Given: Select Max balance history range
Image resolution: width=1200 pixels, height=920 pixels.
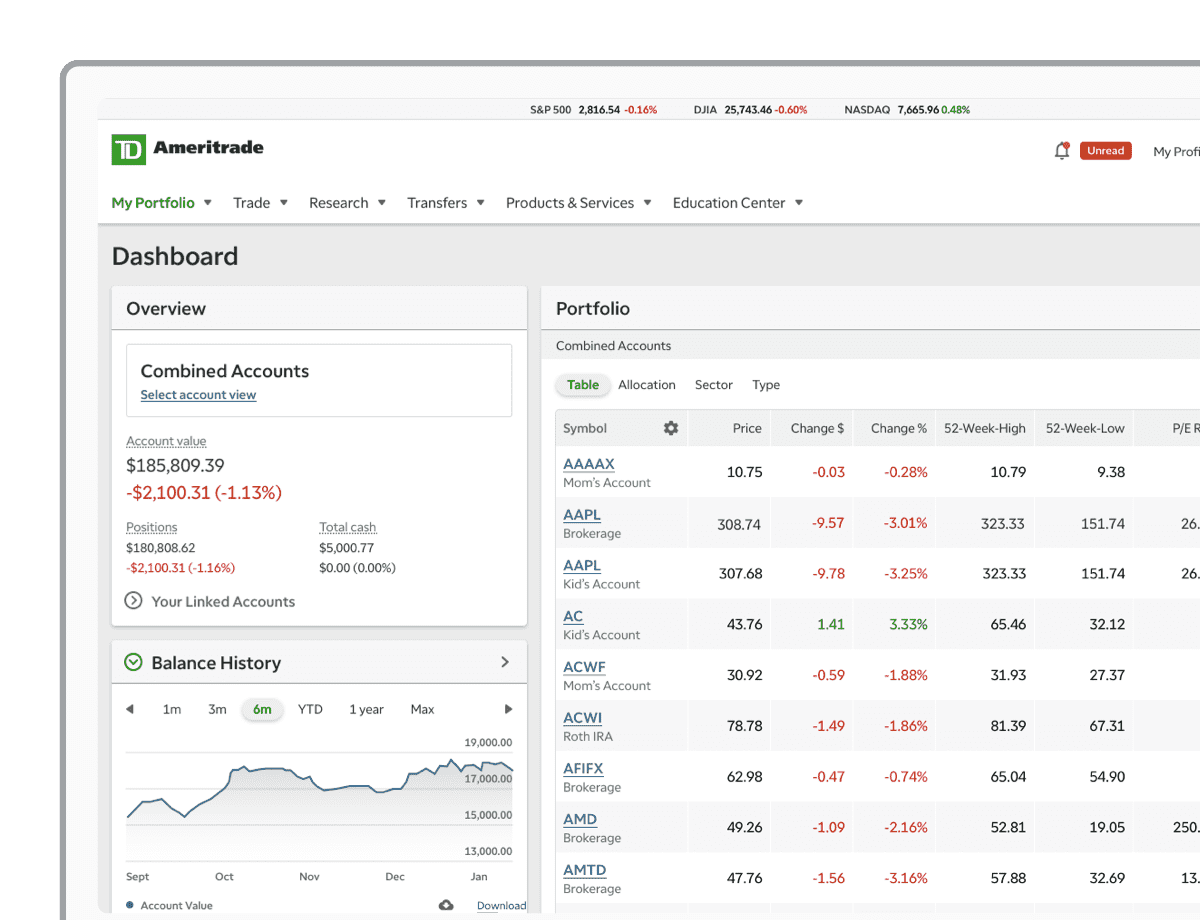Looking at the screenshot, I should [x=422, y=709].
